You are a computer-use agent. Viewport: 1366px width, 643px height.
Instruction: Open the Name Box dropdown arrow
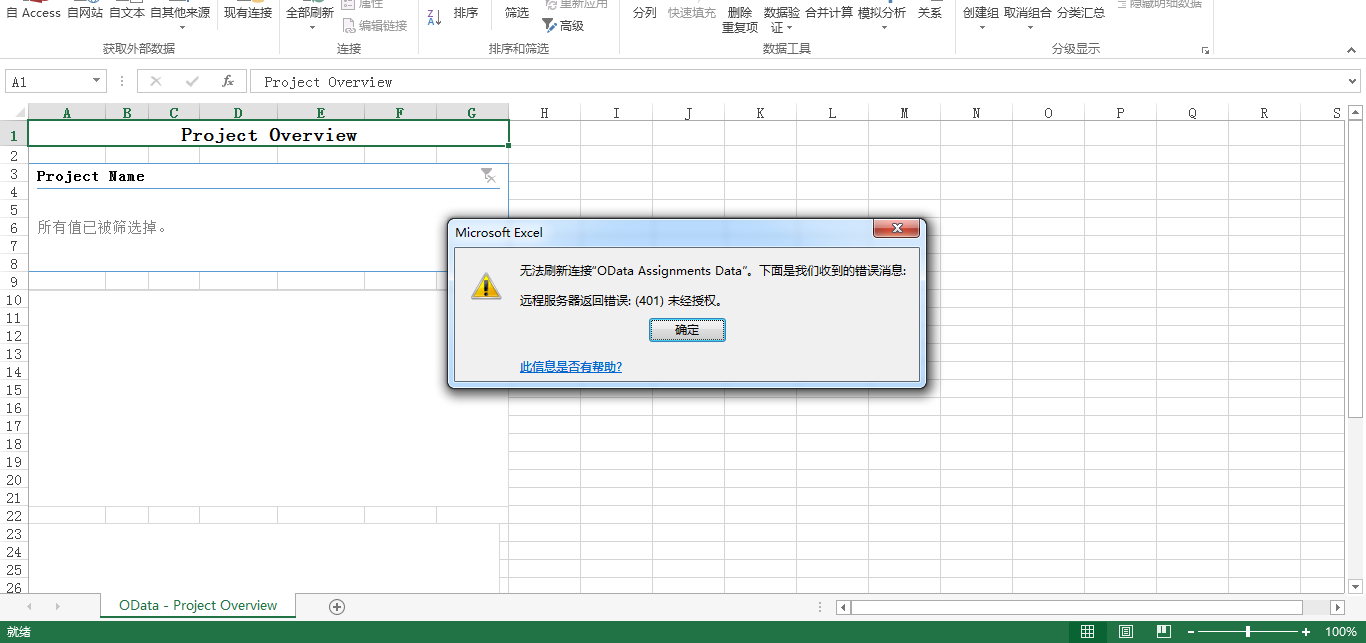(x=97, y=81)
